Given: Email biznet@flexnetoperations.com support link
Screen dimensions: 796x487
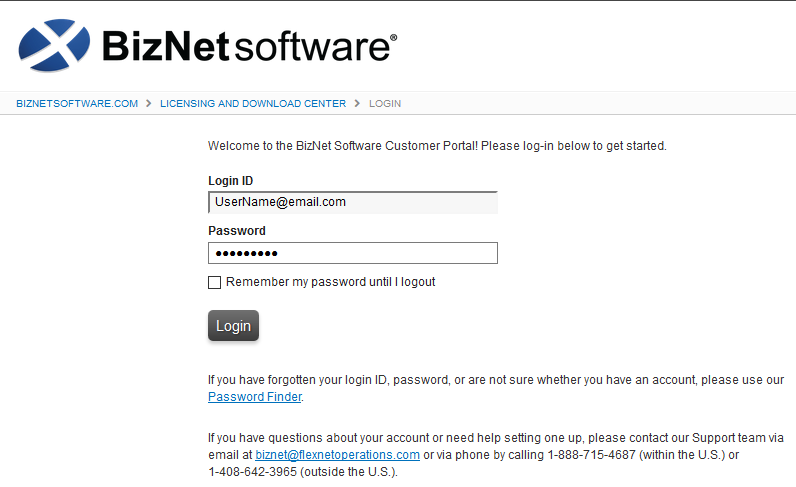Looking at the screenshot, I should click(337, 455).
